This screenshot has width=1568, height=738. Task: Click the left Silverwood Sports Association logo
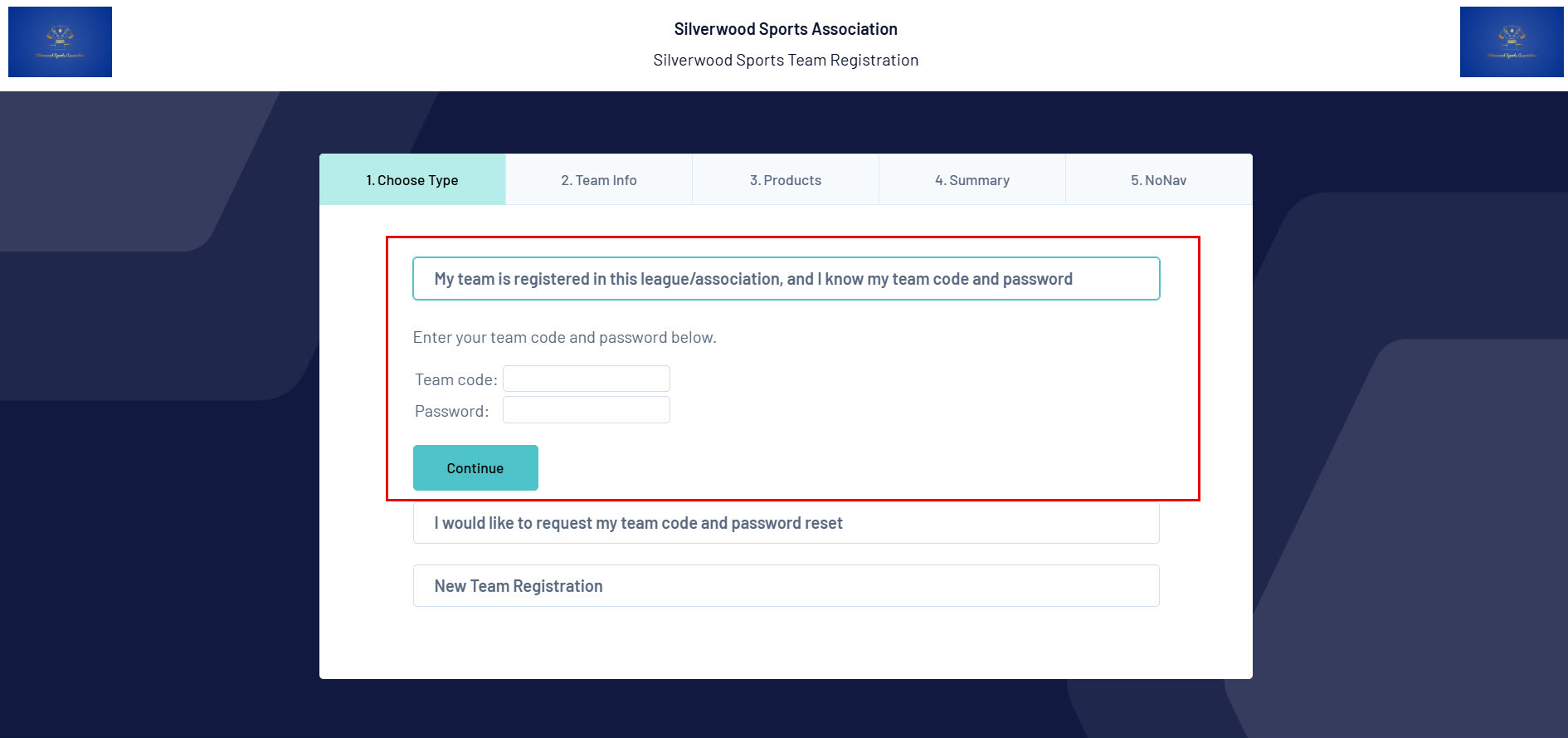click(60, 42)
